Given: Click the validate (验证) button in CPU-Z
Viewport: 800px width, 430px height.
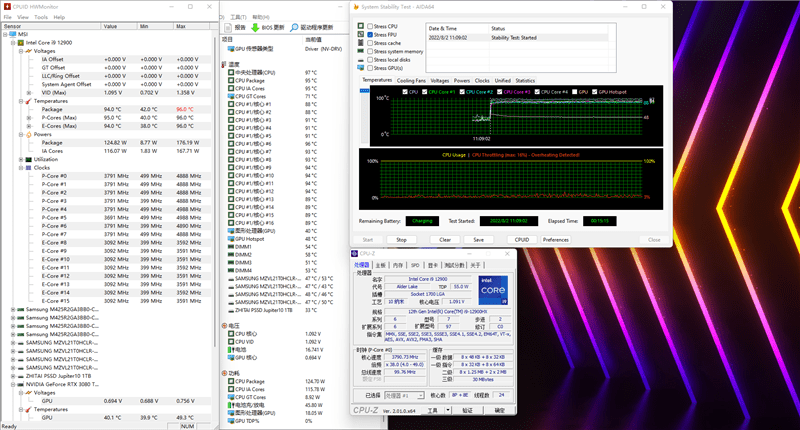Looking at the screenshot, I should point(467,410).
